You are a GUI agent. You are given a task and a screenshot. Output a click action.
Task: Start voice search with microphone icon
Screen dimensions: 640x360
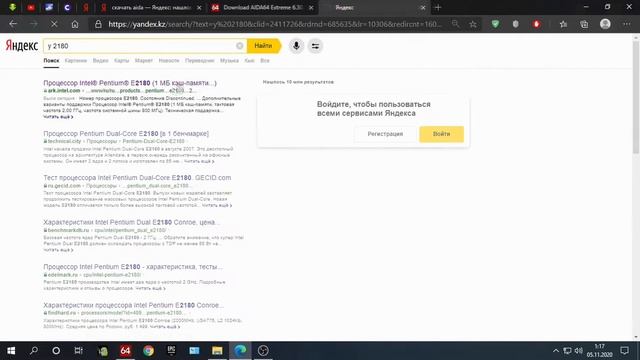coord(296,46)
